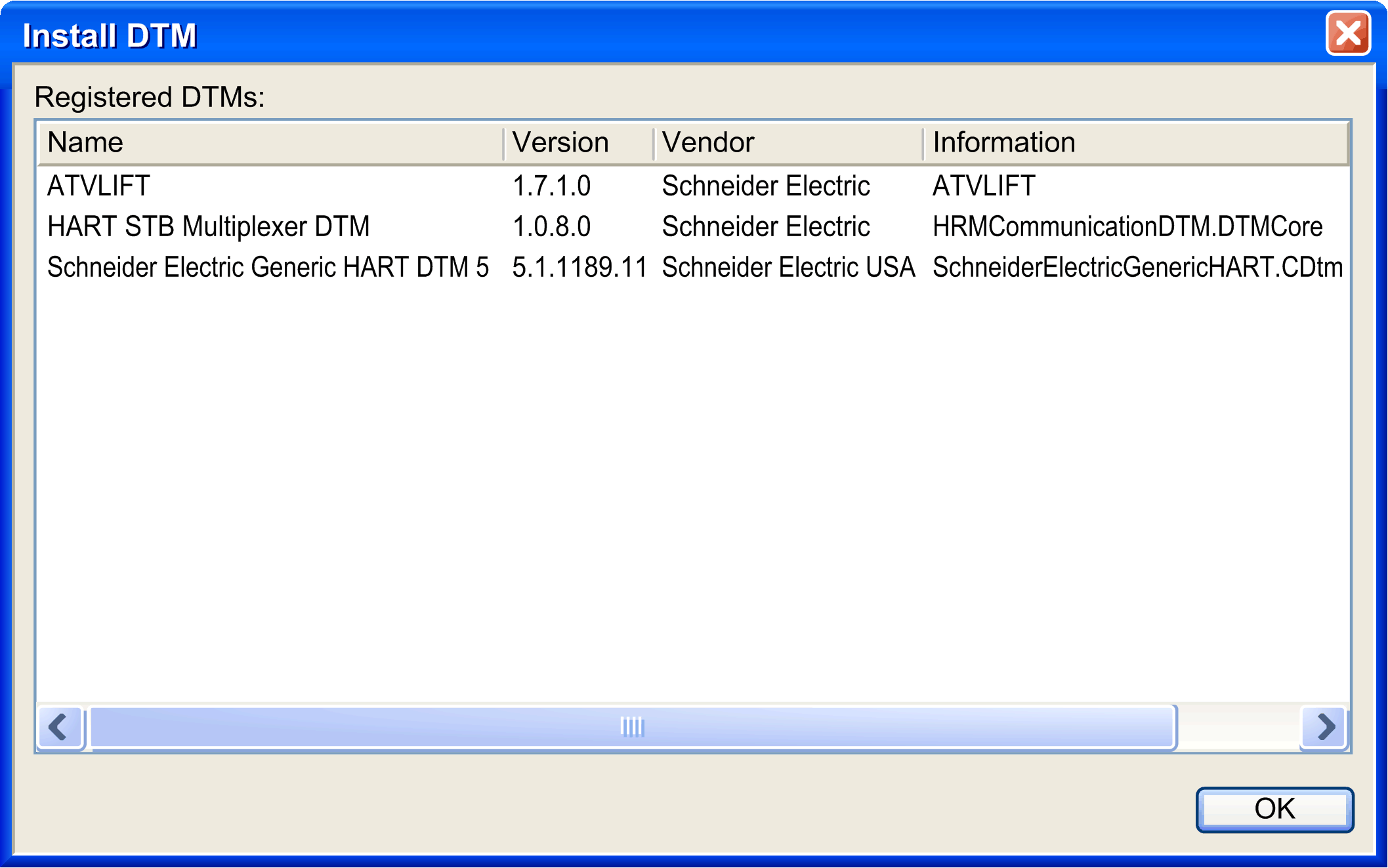
Task: Click version 1.0.8.0 cell
Action: (x=551, y=227)
